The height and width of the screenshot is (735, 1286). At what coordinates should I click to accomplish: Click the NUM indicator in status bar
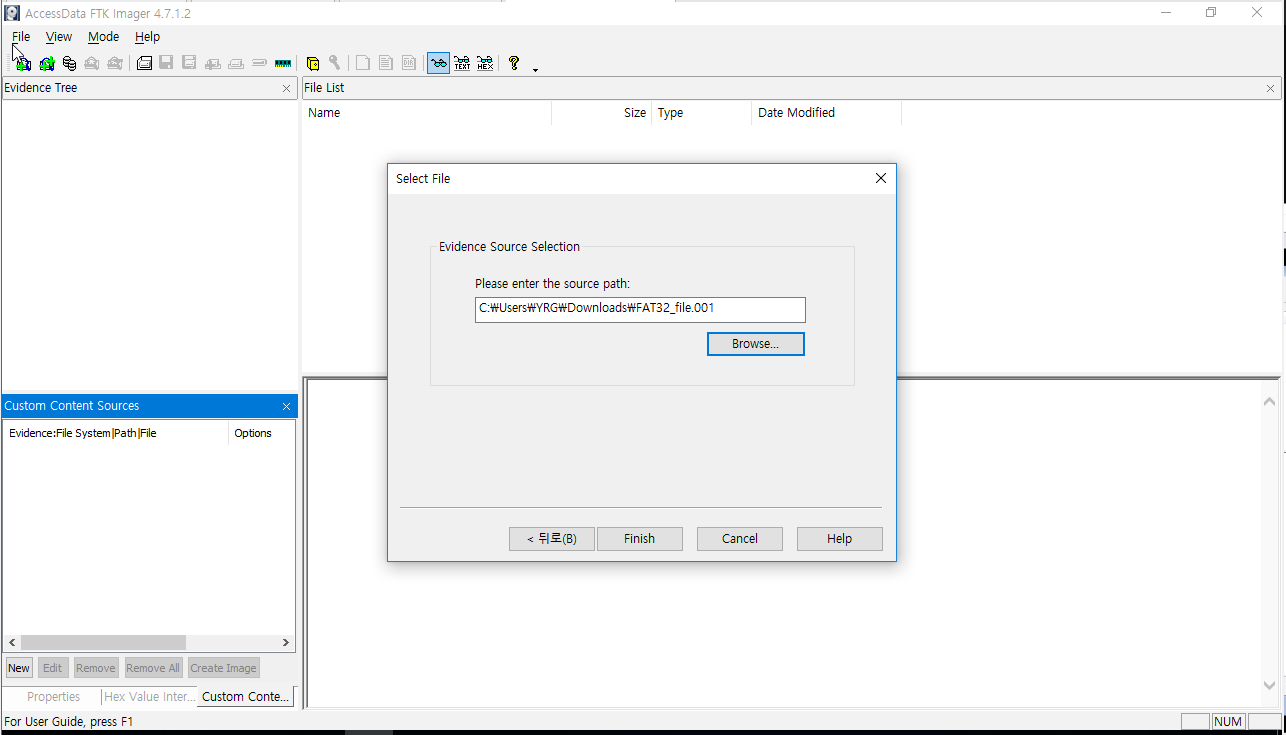click(x=1228, y=721)
